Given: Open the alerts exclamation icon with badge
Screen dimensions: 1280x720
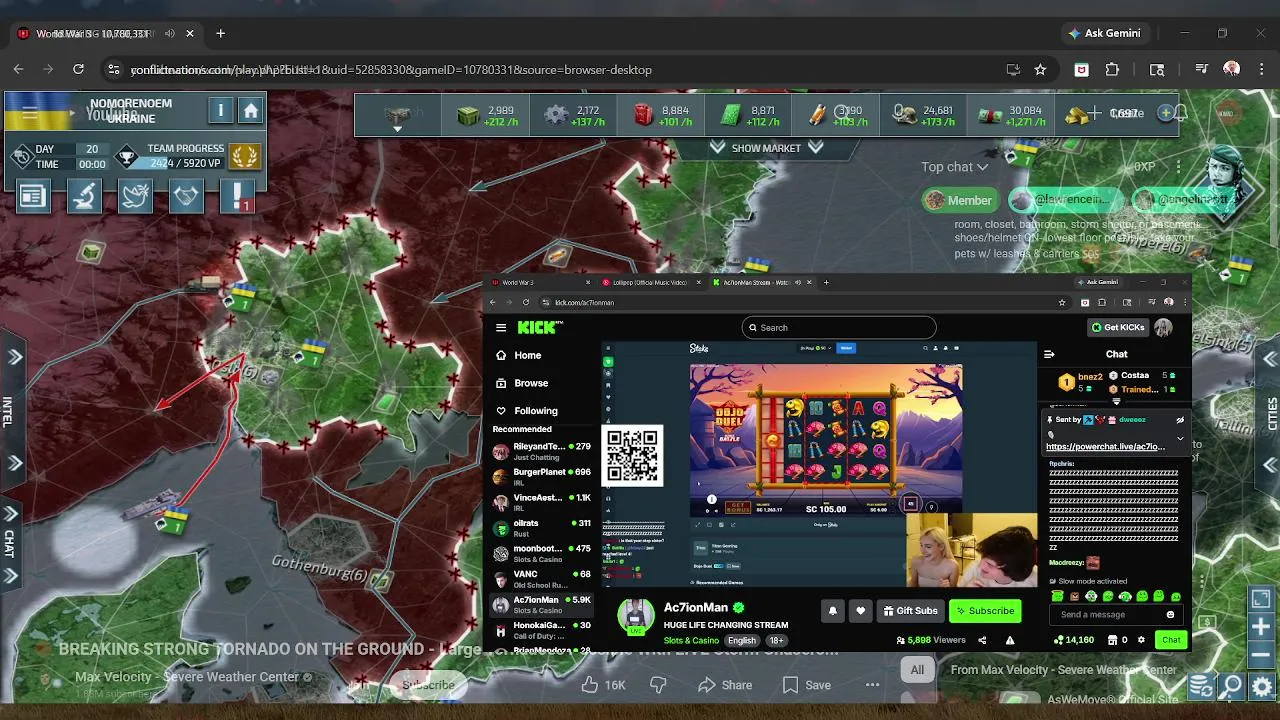Looking at the screenshot, I should [237, 197].
